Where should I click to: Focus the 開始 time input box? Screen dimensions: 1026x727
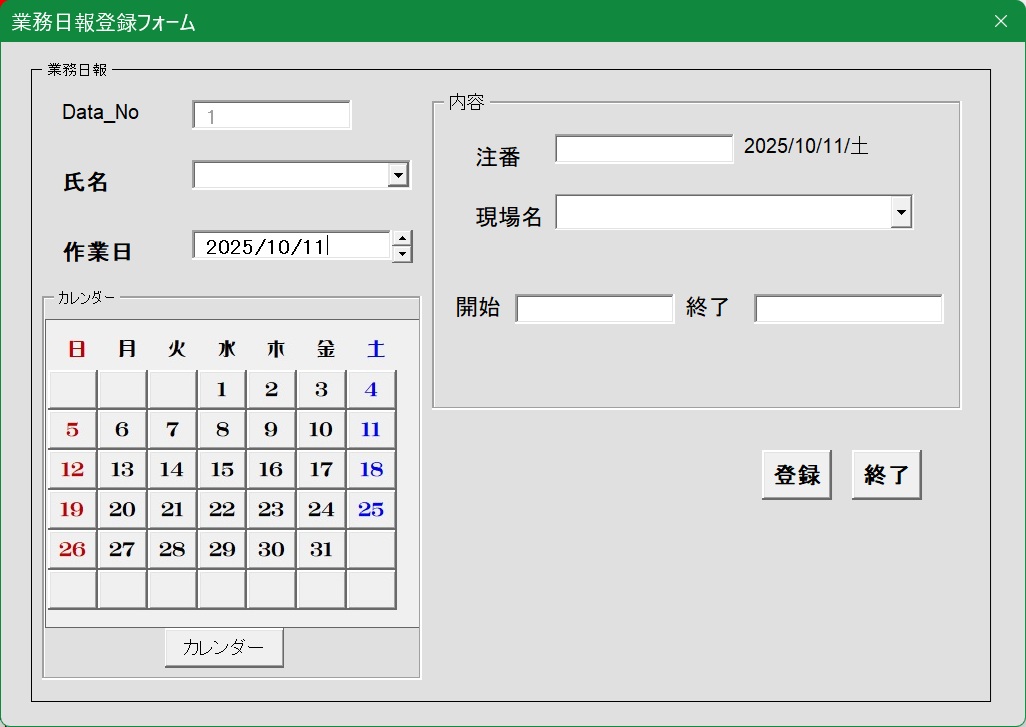[595, 309]
